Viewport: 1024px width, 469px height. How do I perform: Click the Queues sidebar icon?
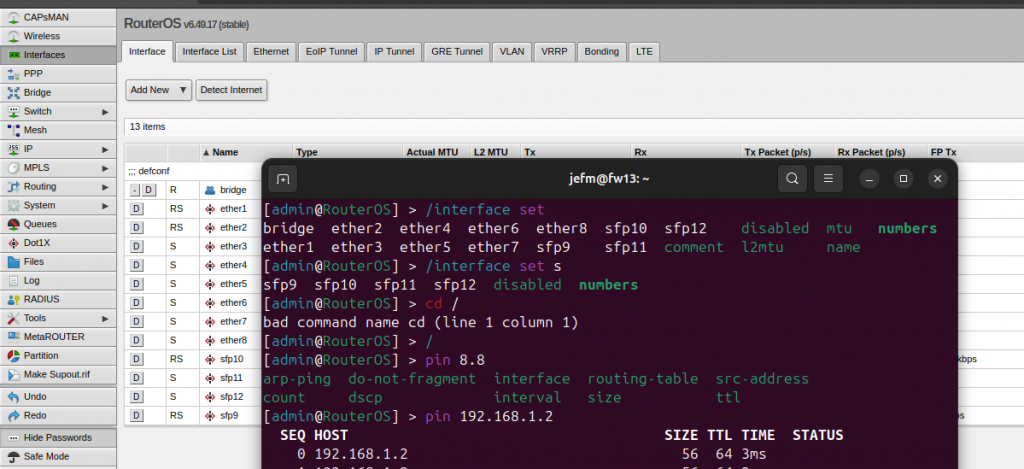(x=13, y=224)
